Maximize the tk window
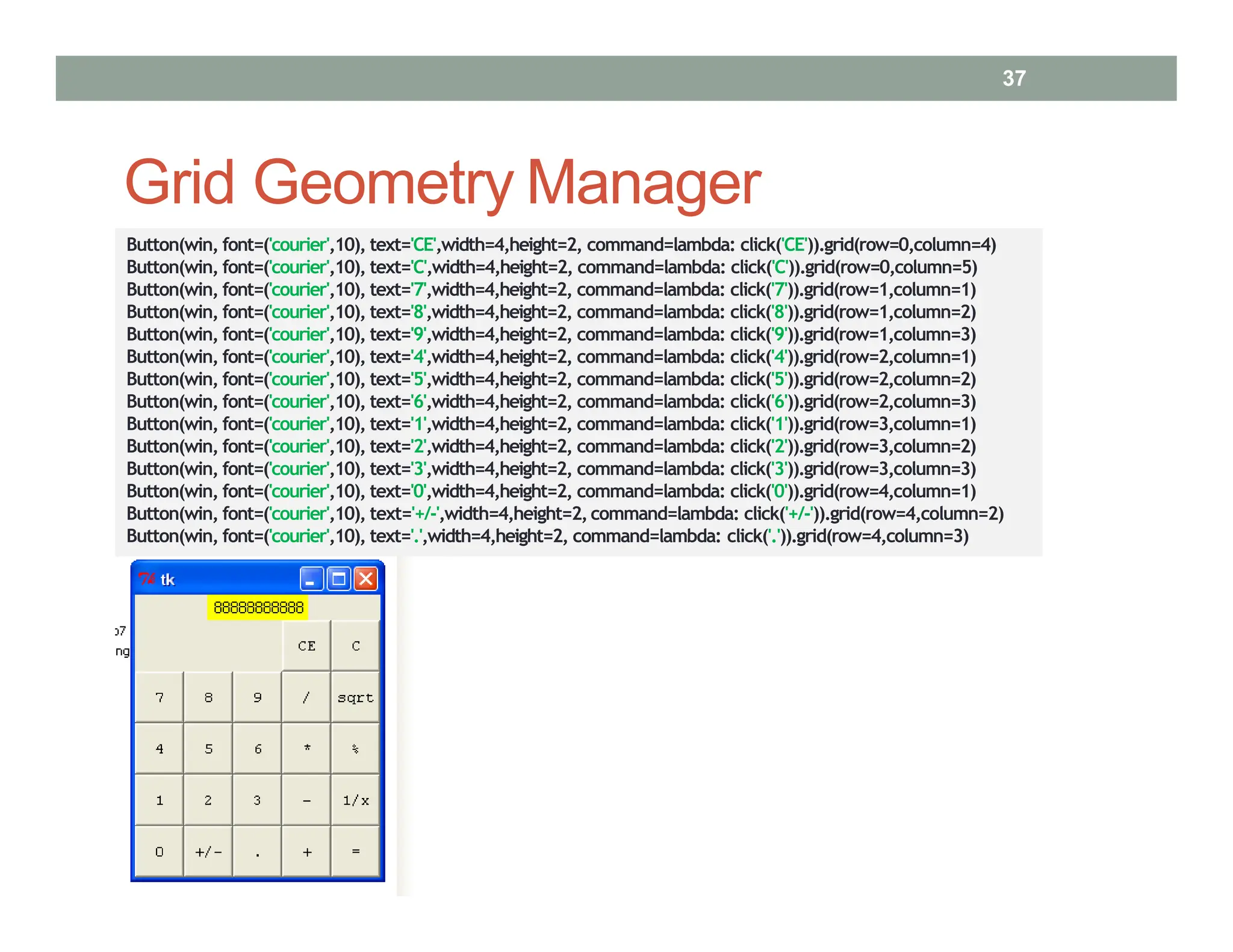 coord(338,579)
